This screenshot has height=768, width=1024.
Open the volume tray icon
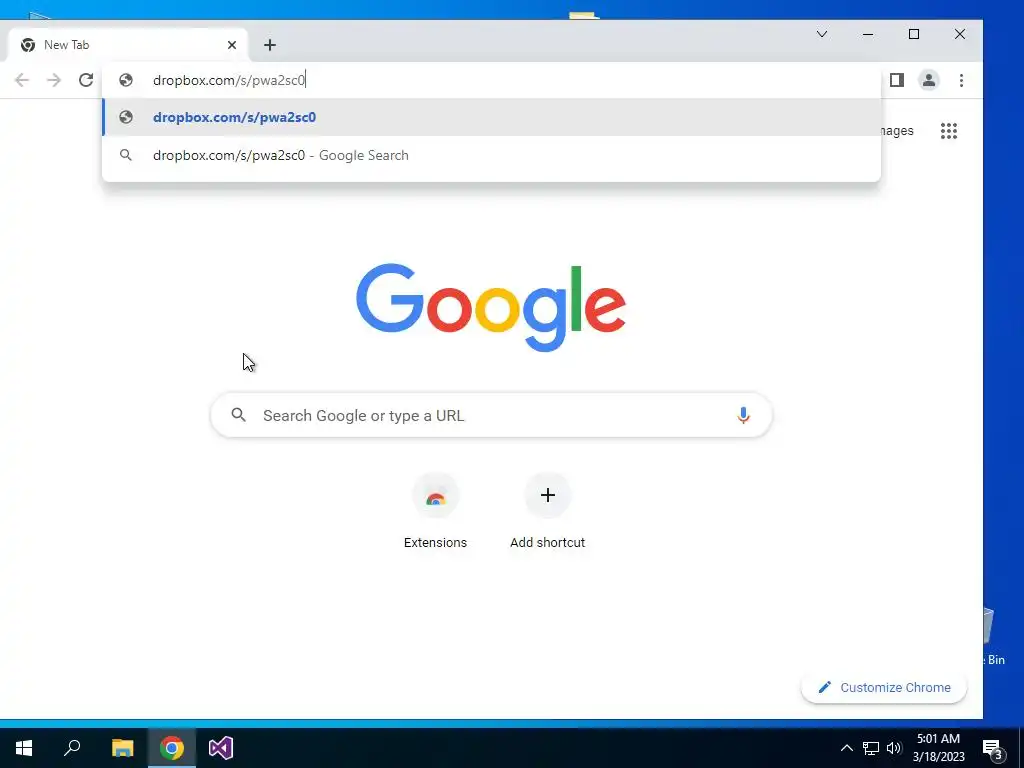(x=894, y=748)
